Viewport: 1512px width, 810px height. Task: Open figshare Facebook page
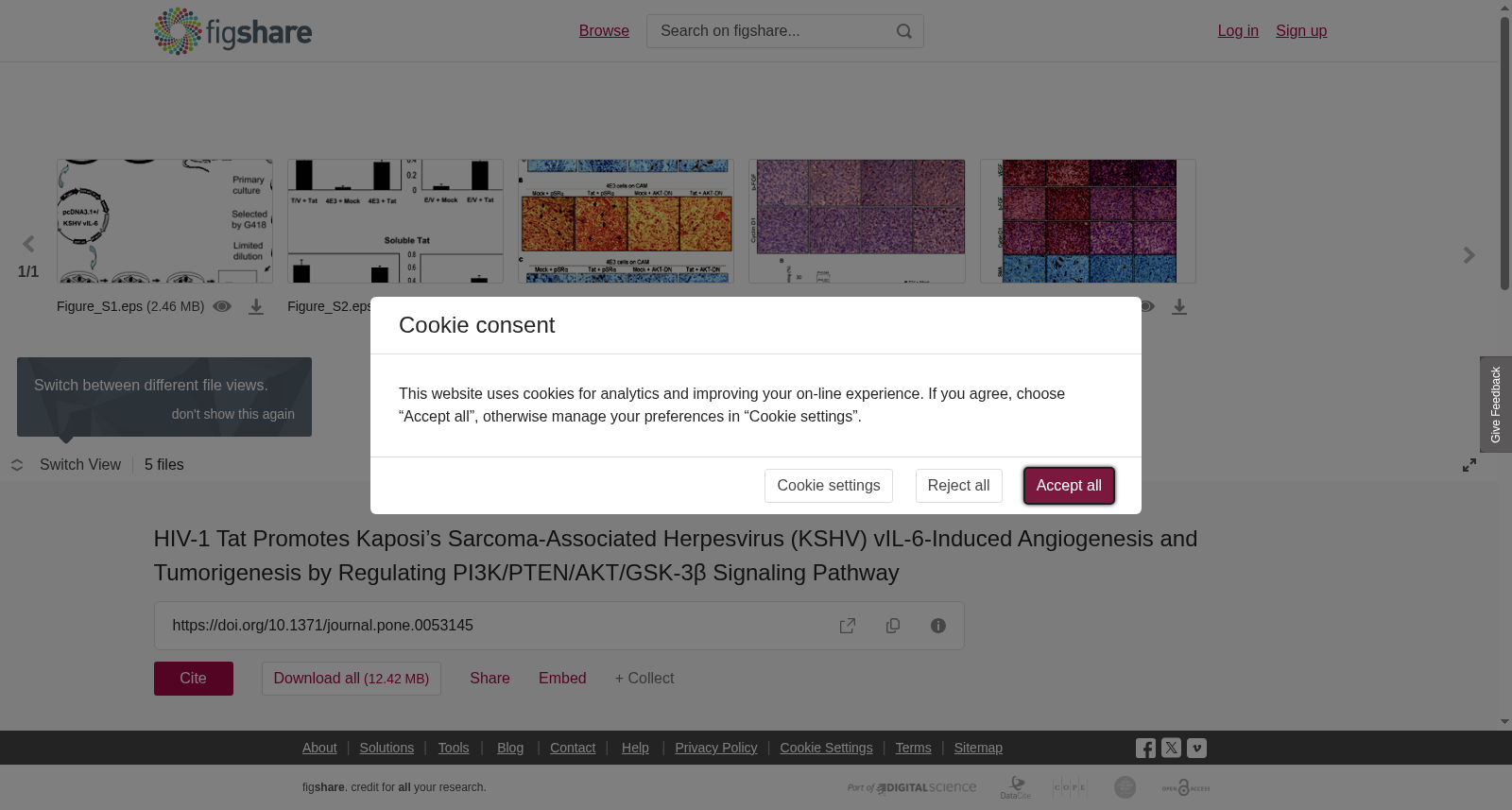1145,749
